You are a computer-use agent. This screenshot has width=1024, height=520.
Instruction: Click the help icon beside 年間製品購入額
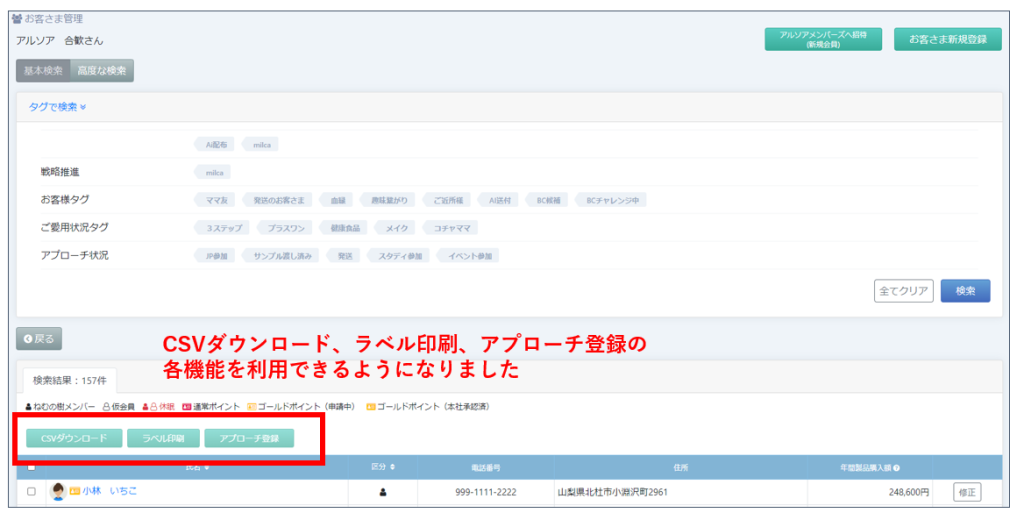click(x=896, y=467)
